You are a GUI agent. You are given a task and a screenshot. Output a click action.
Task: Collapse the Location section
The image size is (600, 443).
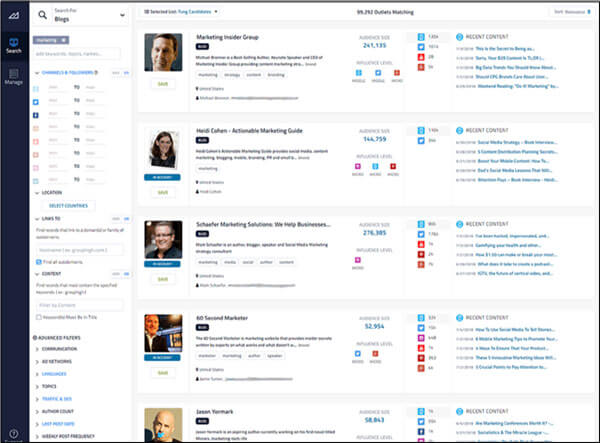(x=37, y=193)
